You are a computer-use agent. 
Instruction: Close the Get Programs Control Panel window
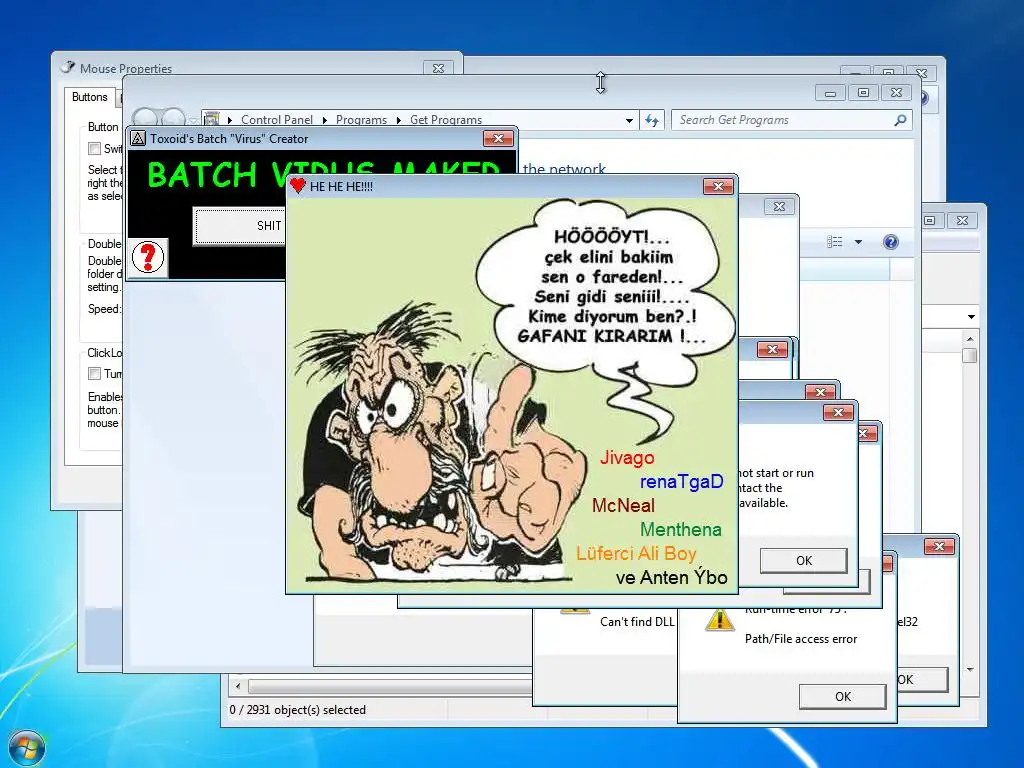(897, 93)
